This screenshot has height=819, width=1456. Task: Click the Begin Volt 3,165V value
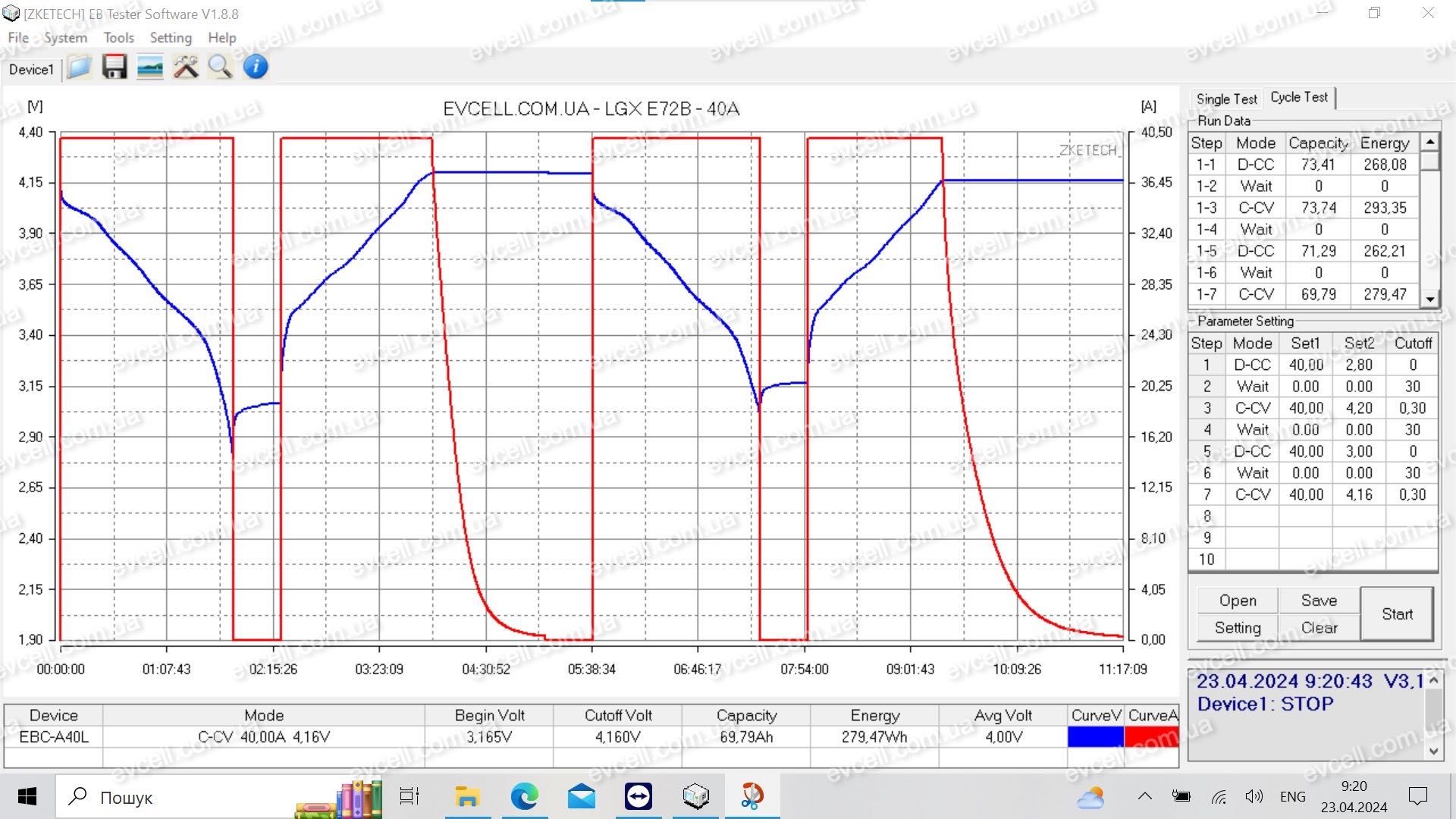(x=489, y=736)
